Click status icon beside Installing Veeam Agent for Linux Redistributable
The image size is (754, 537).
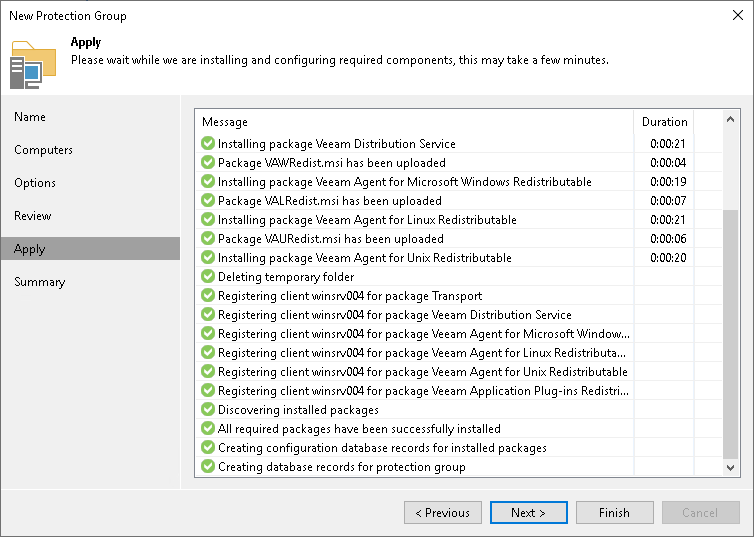pyautogui.click(x=208, y=219)
